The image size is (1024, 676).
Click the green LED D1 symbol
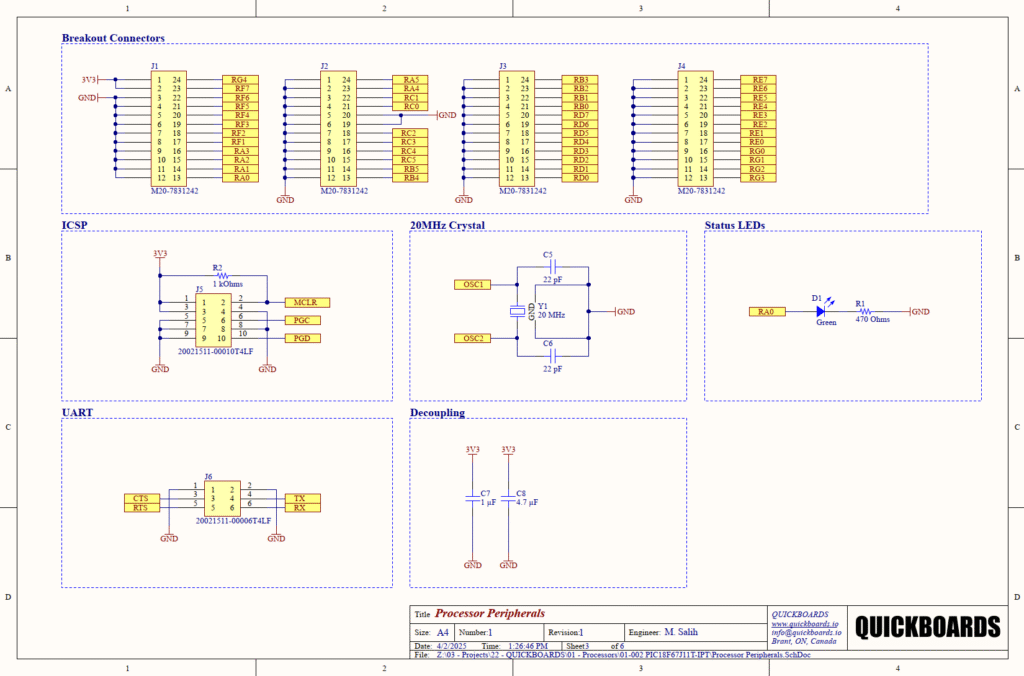pos(820,311)
